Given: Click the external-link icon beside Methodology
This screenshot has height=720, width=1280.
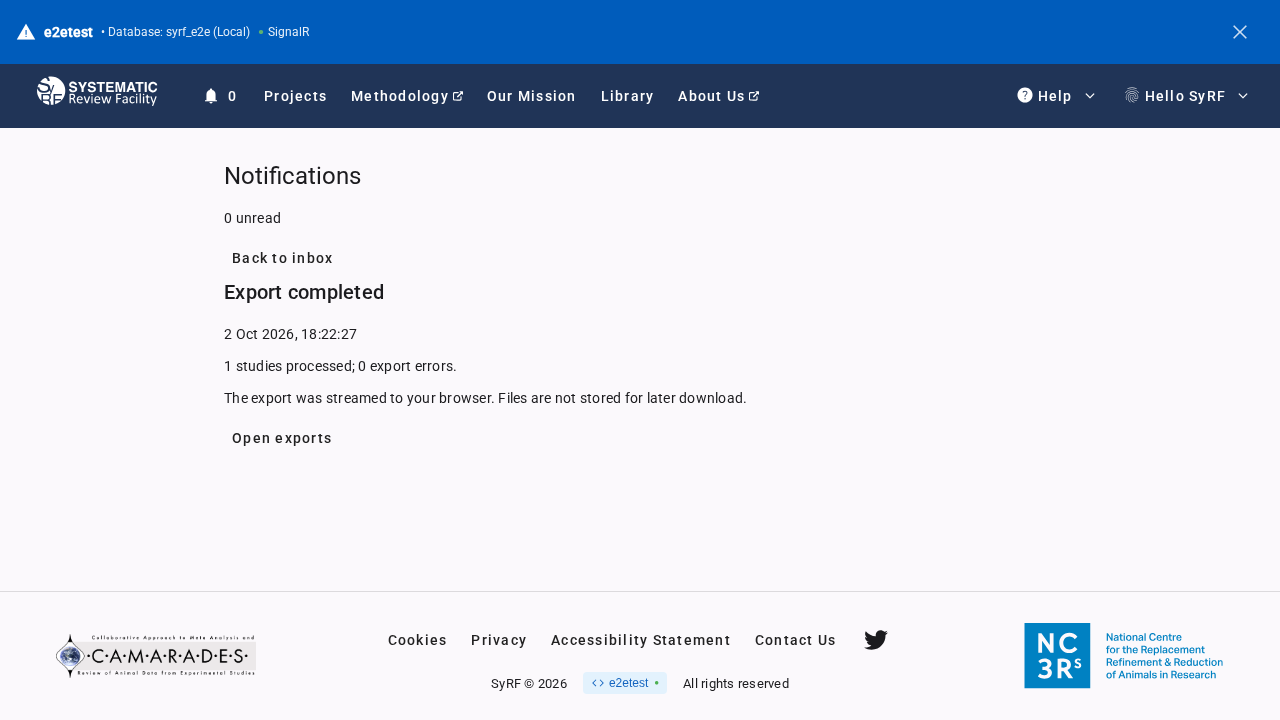Looking at the screenshot, I should coord(458,96).
